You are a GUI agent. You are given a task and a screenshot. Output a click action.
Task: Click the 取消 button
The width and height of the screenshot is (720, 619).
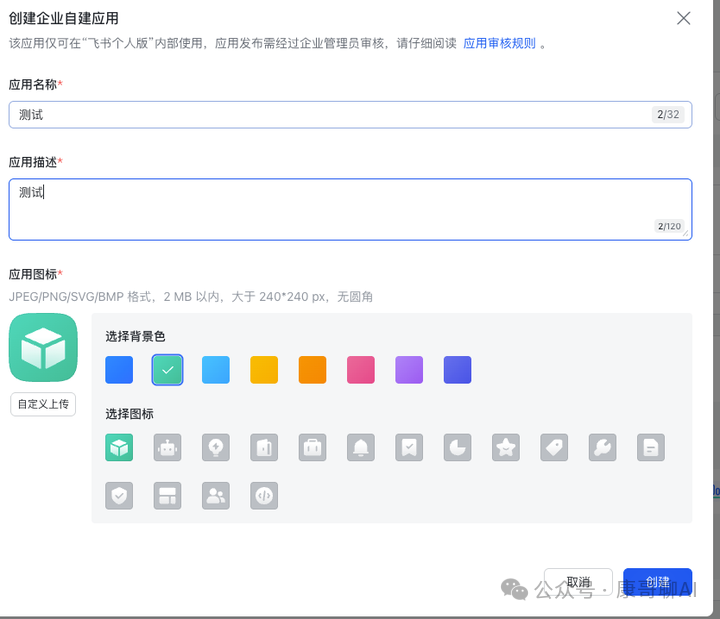pyautogui.click(x=578, y=582)
